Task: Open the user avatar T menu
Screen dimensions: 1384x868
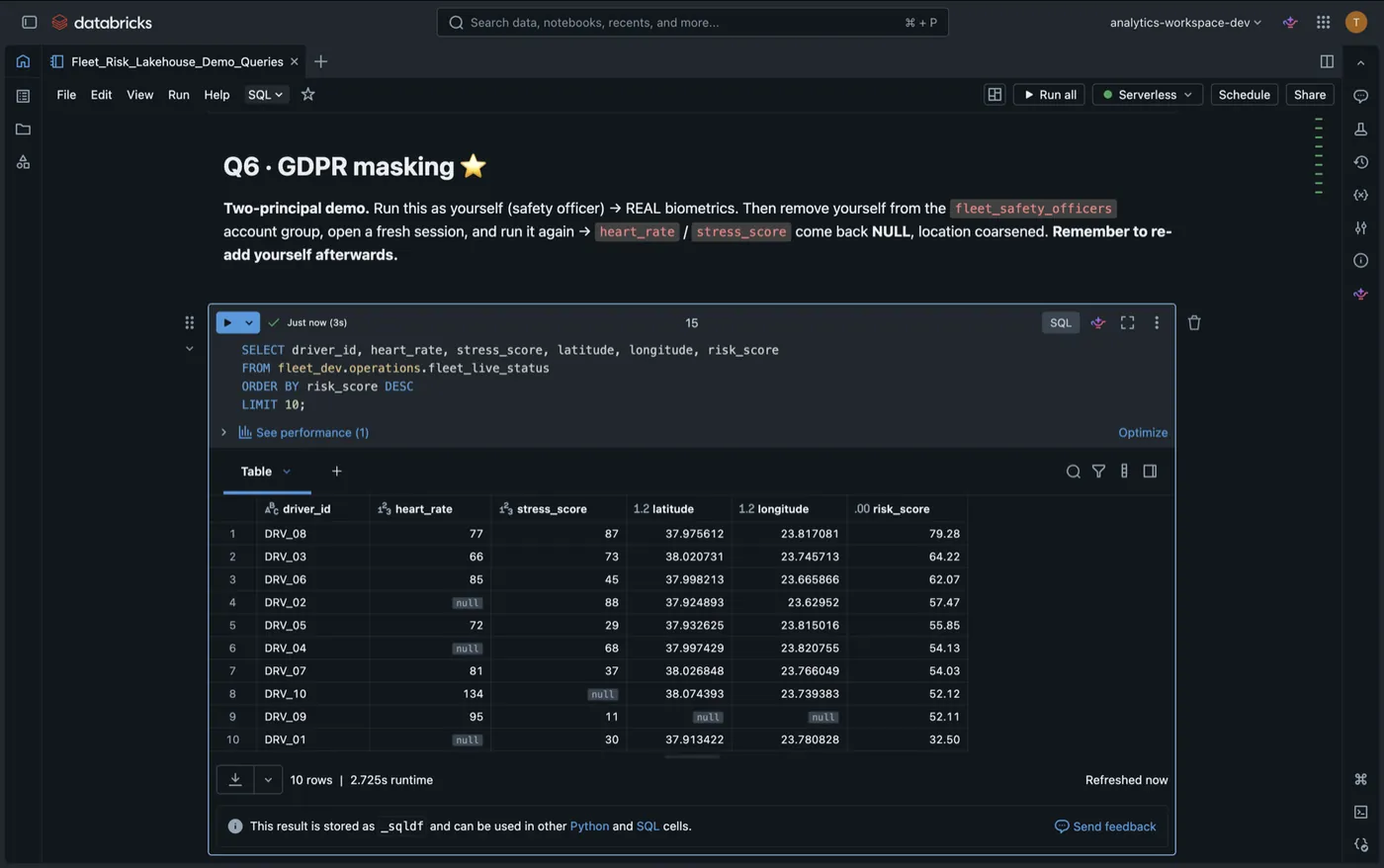Action: [x=1355, y=22]
